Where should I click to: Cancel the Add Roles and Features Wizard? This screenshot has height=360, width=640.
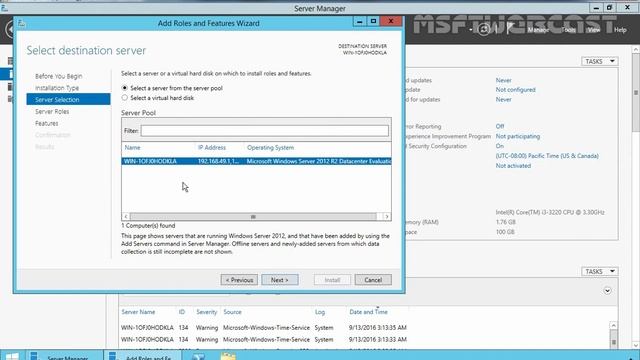point(373,280)
